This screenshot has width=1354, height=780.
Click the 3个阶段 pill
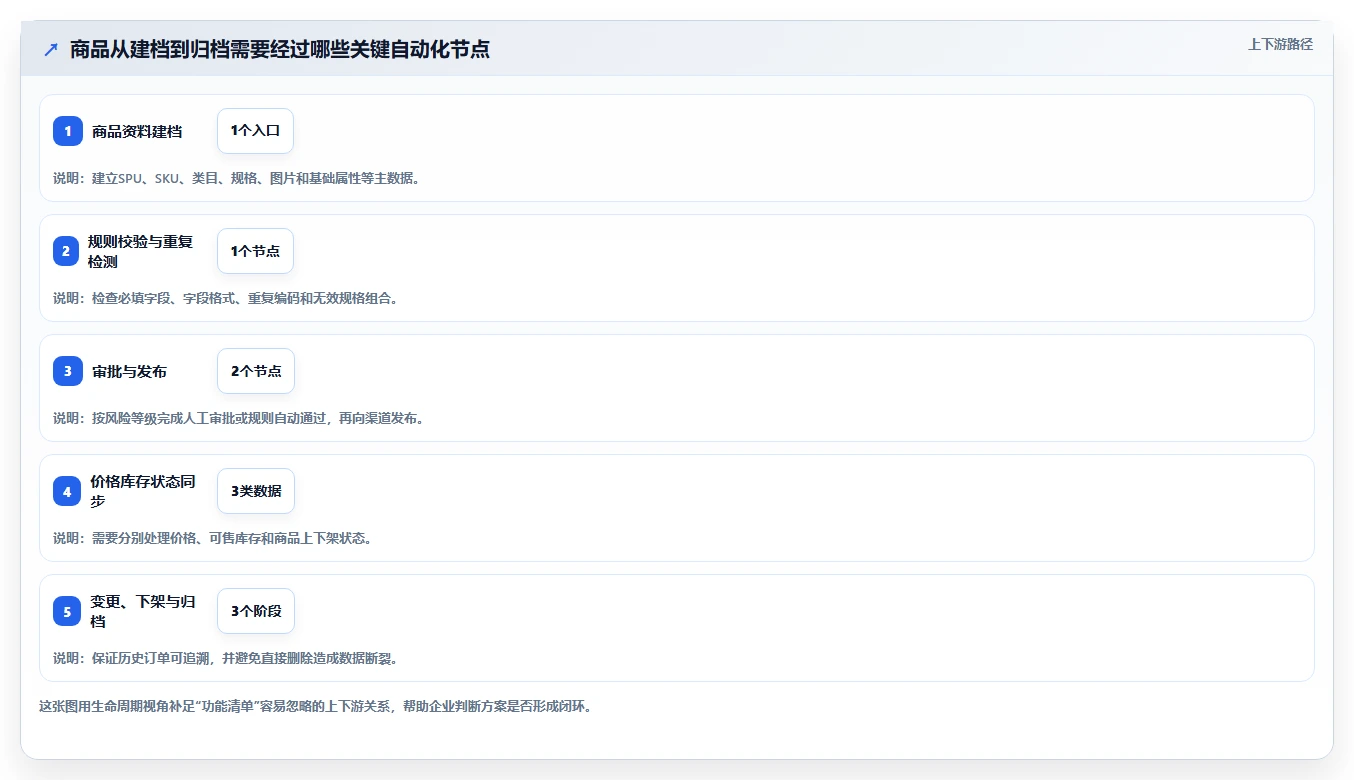pyautogui.click(x=256, y=611)
